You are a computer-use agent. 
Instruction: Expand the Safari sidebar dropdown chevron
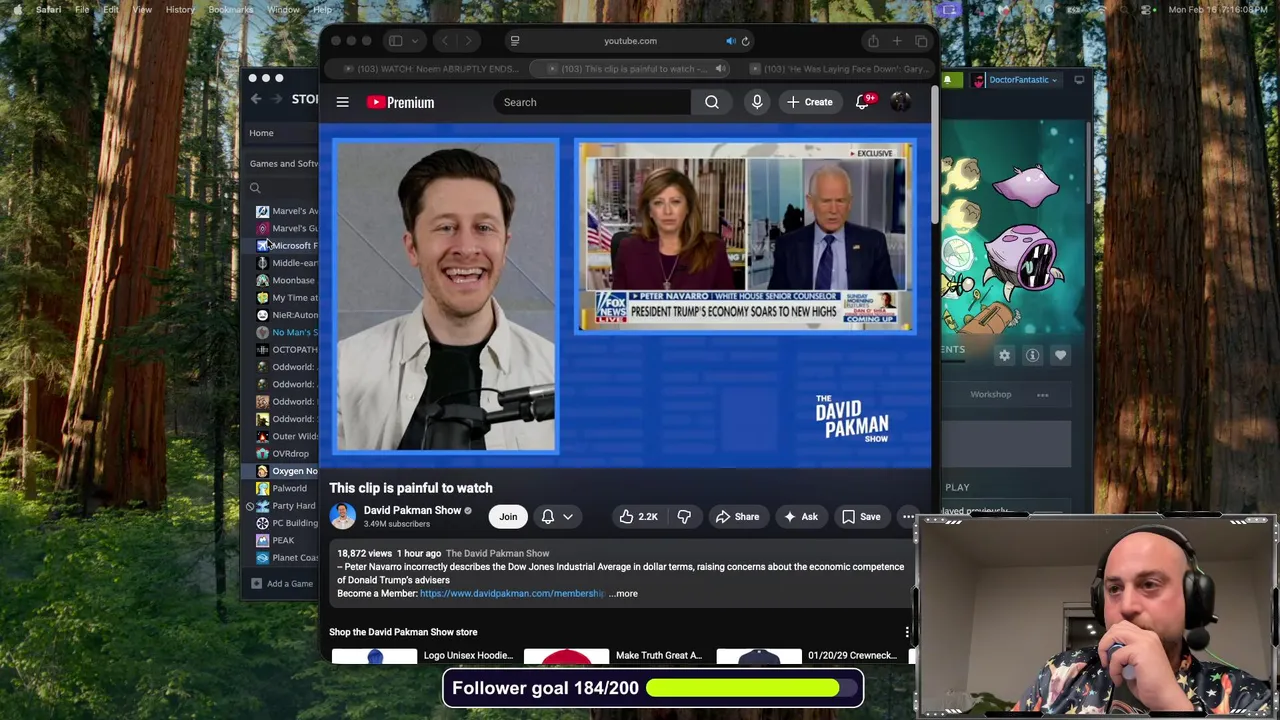pos(414,41)
